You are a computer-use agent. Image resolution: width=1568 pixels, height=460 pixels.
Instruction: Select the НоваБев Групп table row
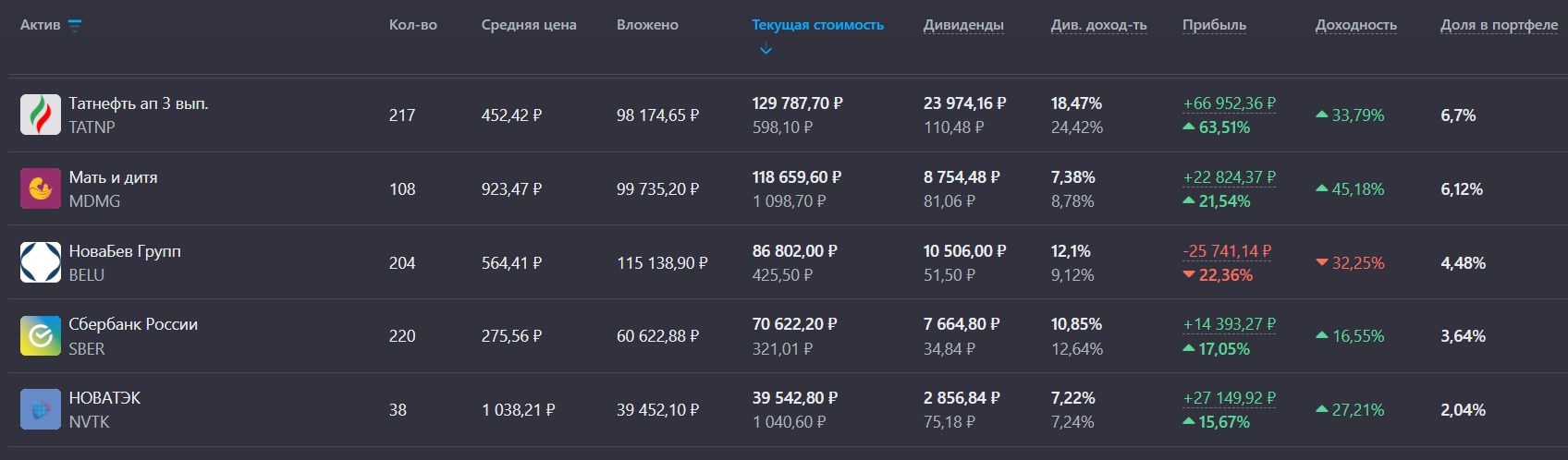pyautogui.click(x=784, y=262)
